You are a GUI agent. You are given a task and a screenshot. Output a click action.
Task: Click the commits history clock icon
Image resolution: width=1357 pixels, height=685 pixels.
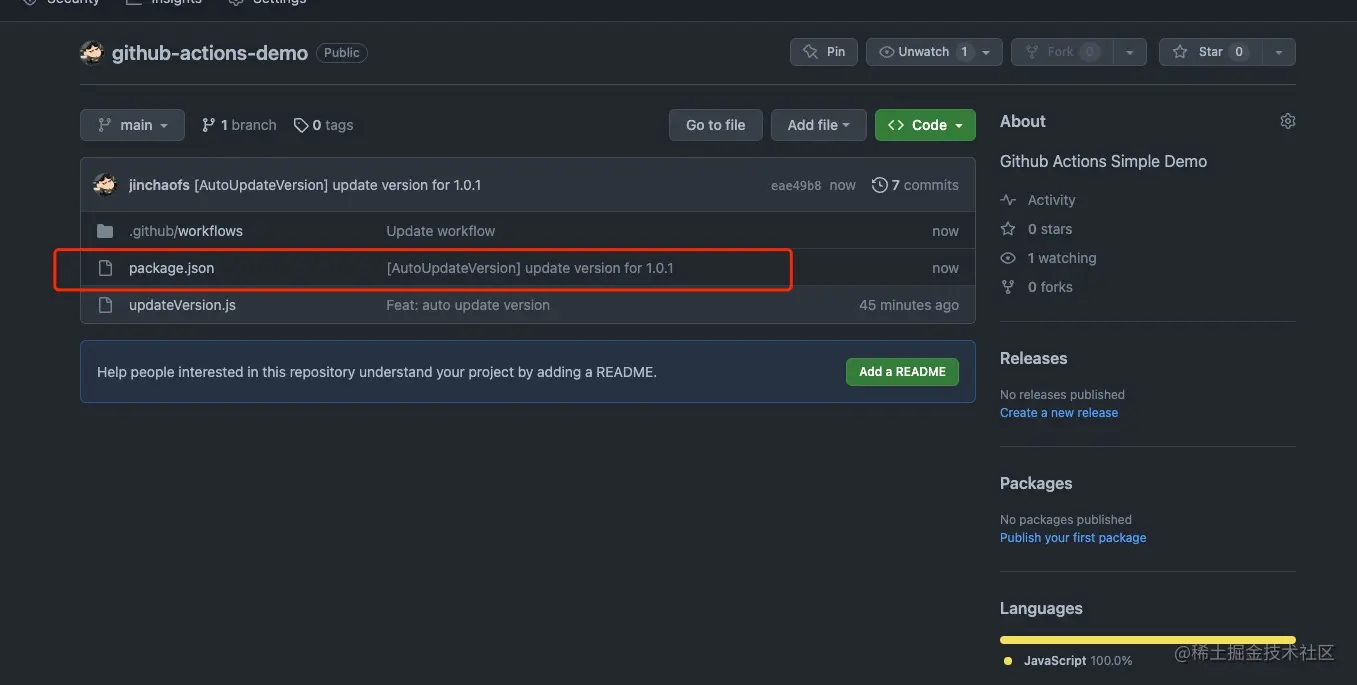tap(879, 185)
